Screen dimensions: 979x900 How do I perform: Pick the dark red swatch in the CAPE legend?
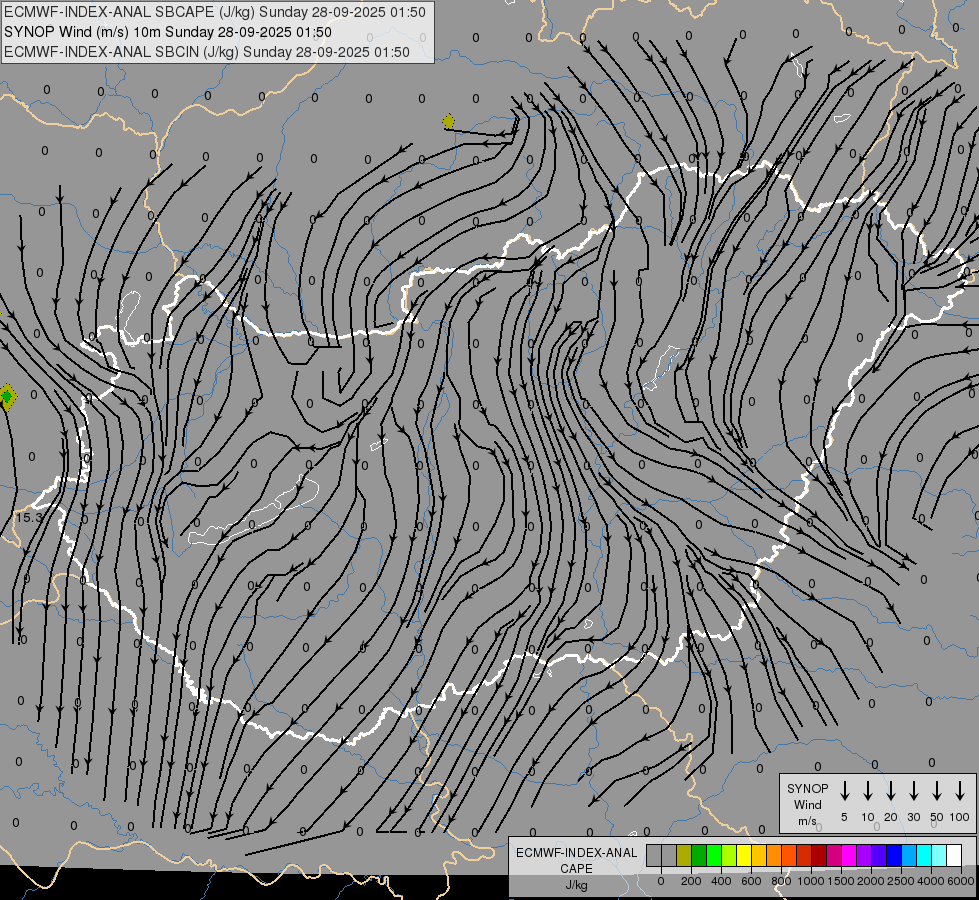(x=819, y=855)
